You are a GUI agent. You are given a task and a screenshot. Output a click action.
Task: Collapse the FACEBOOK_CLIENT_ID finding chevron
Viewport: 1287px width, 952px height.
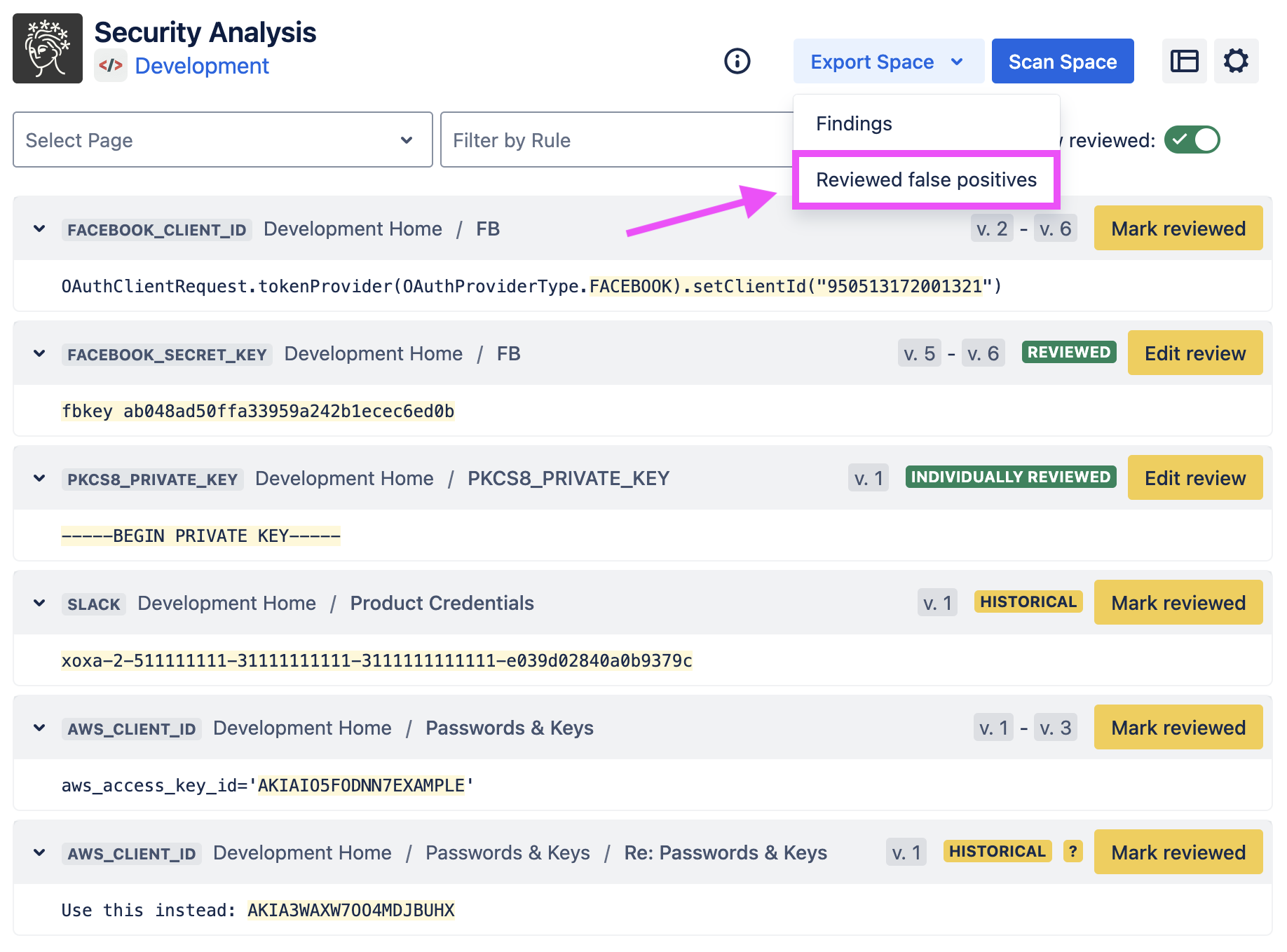click(39, 229)
